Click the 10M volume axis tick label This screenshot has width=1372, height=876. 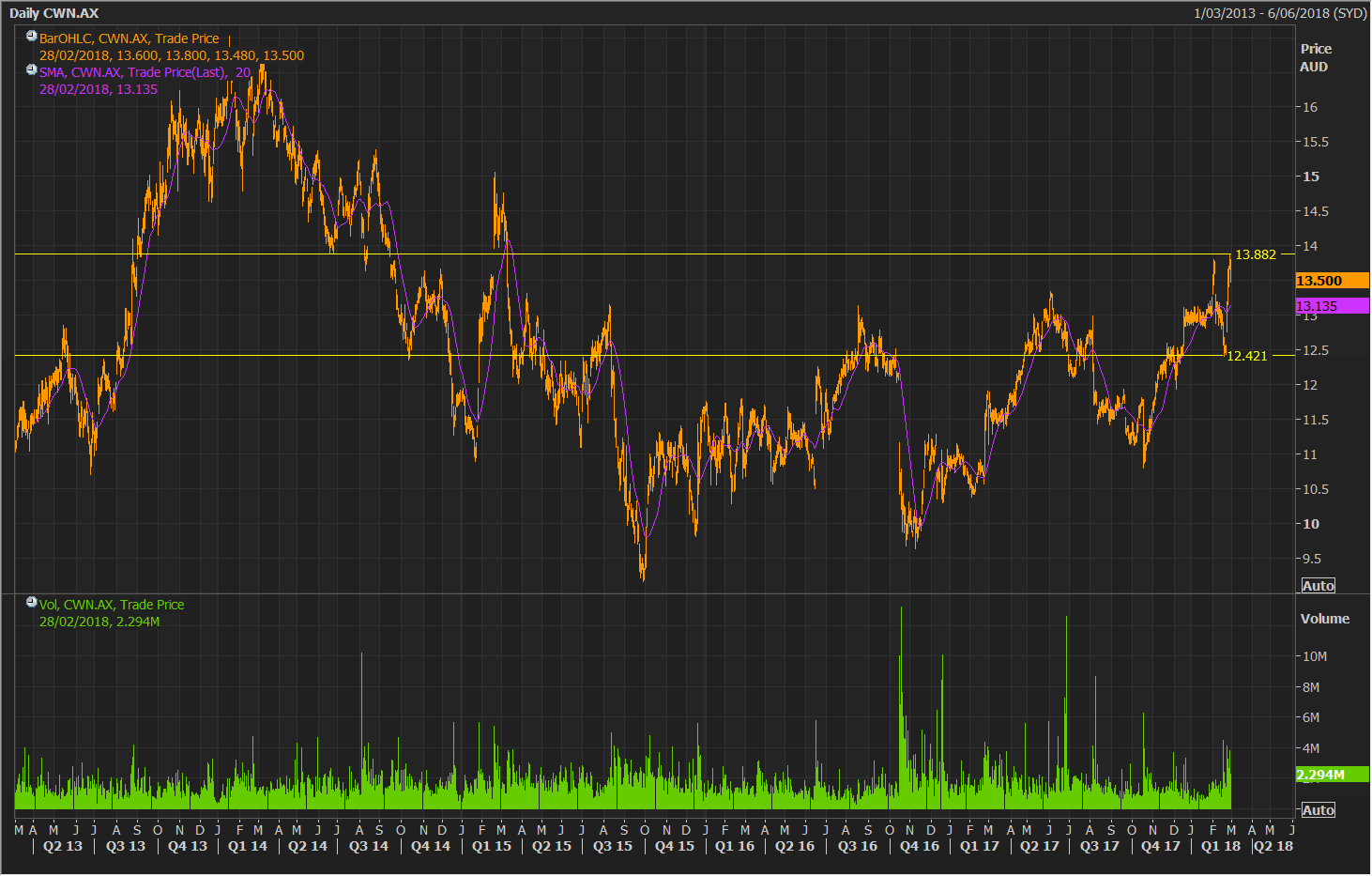(x=1314, y=656)
